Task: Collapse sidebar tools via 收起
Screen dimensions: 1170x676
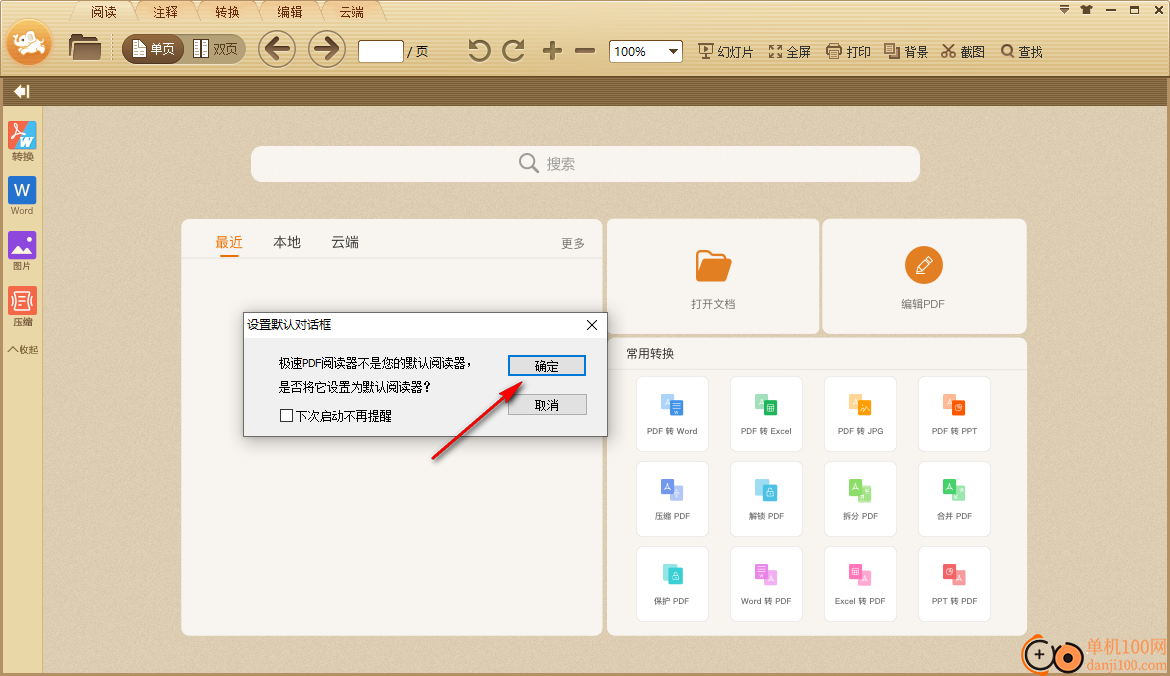Action: point(22,349)
